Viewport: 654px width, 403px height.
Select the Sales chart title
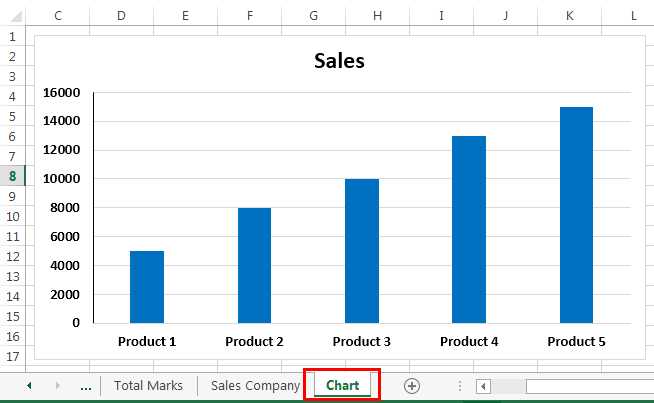pyautogui.click(x=339, y=61)
